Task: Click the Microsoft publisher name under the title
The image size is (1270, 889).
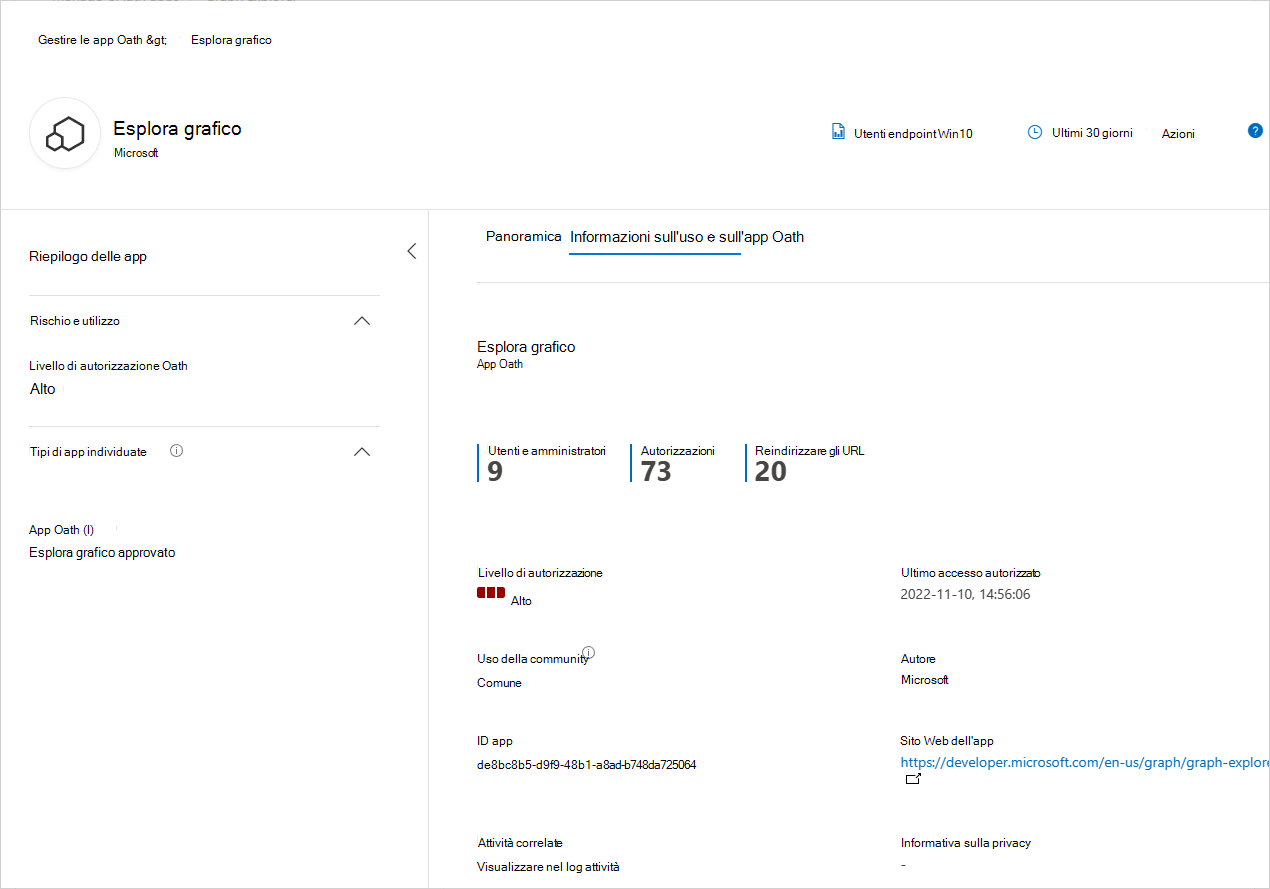Action: (136, 153)
